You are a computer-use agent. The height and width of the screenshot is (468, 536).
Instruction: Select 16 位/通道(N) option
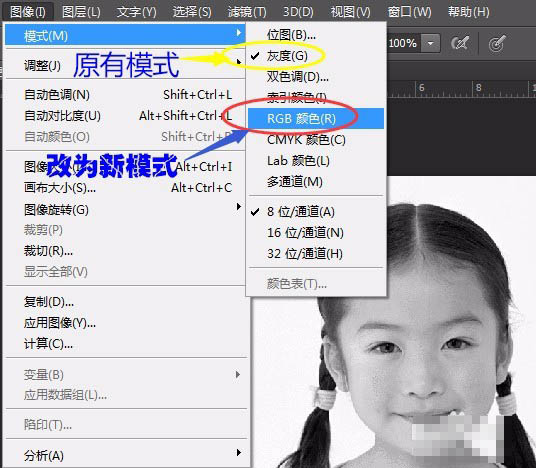316,233
